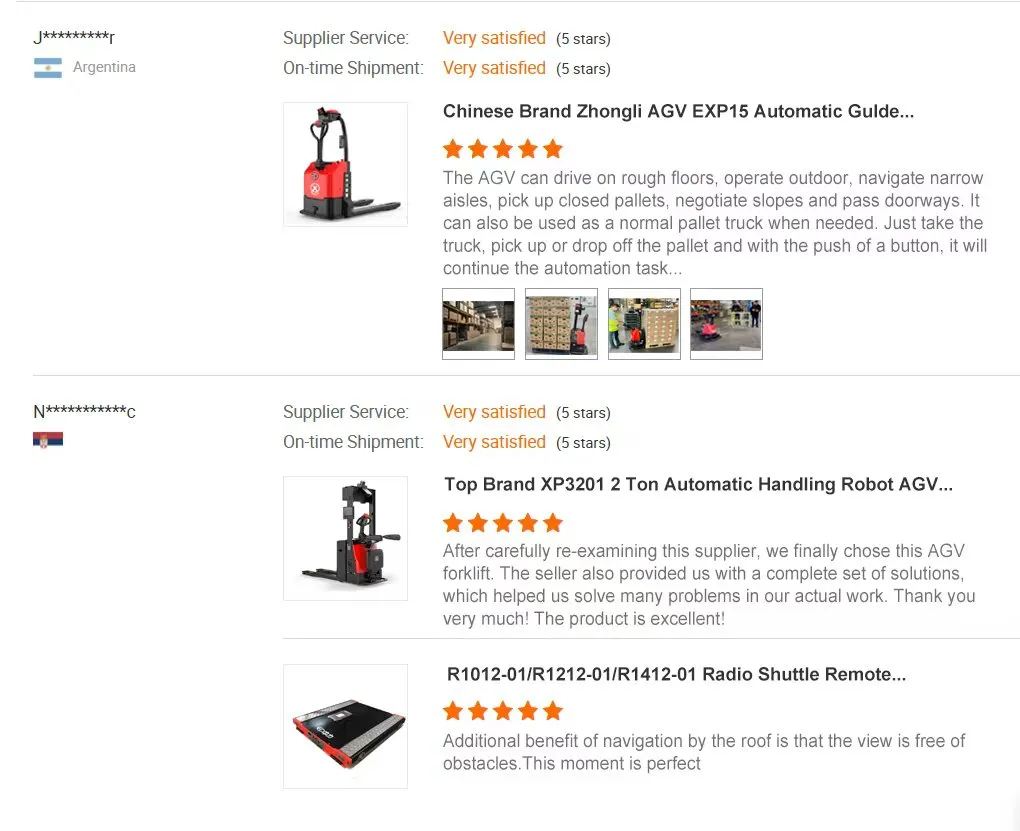The width and height of the screenshot is (1020, 831).
Task: Open the XP3201 handling robot product image
Action: pyautogui.click(x=345, y=538)
